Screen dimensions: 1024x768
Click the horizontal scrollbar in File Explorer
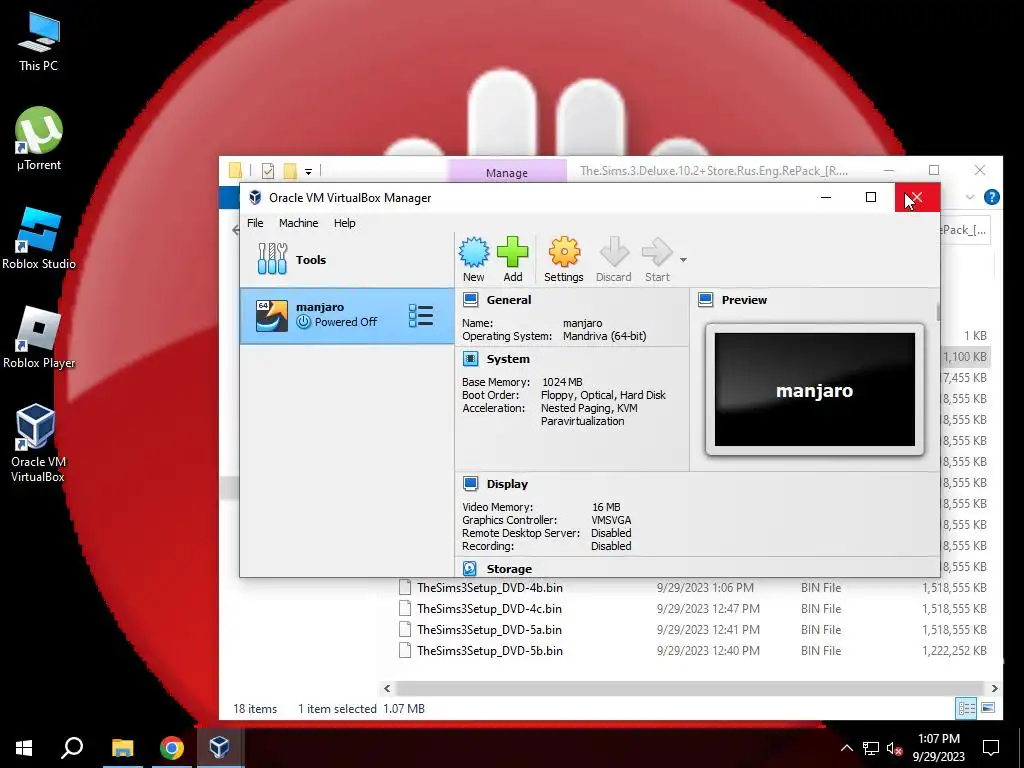(689, 688)
